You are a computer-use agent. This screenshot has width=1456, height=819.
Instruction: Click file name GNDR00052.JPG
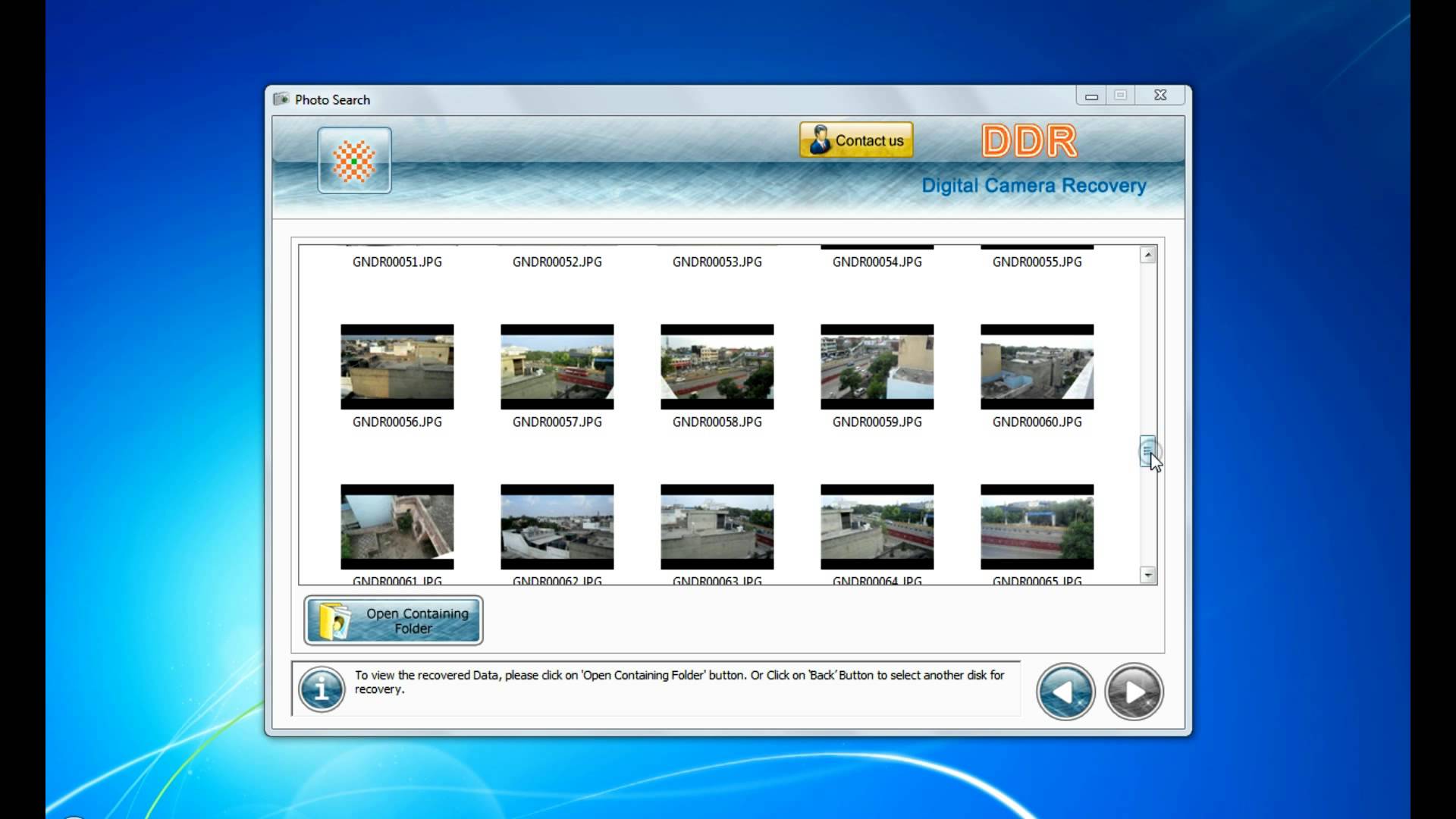tap(557, 262)
